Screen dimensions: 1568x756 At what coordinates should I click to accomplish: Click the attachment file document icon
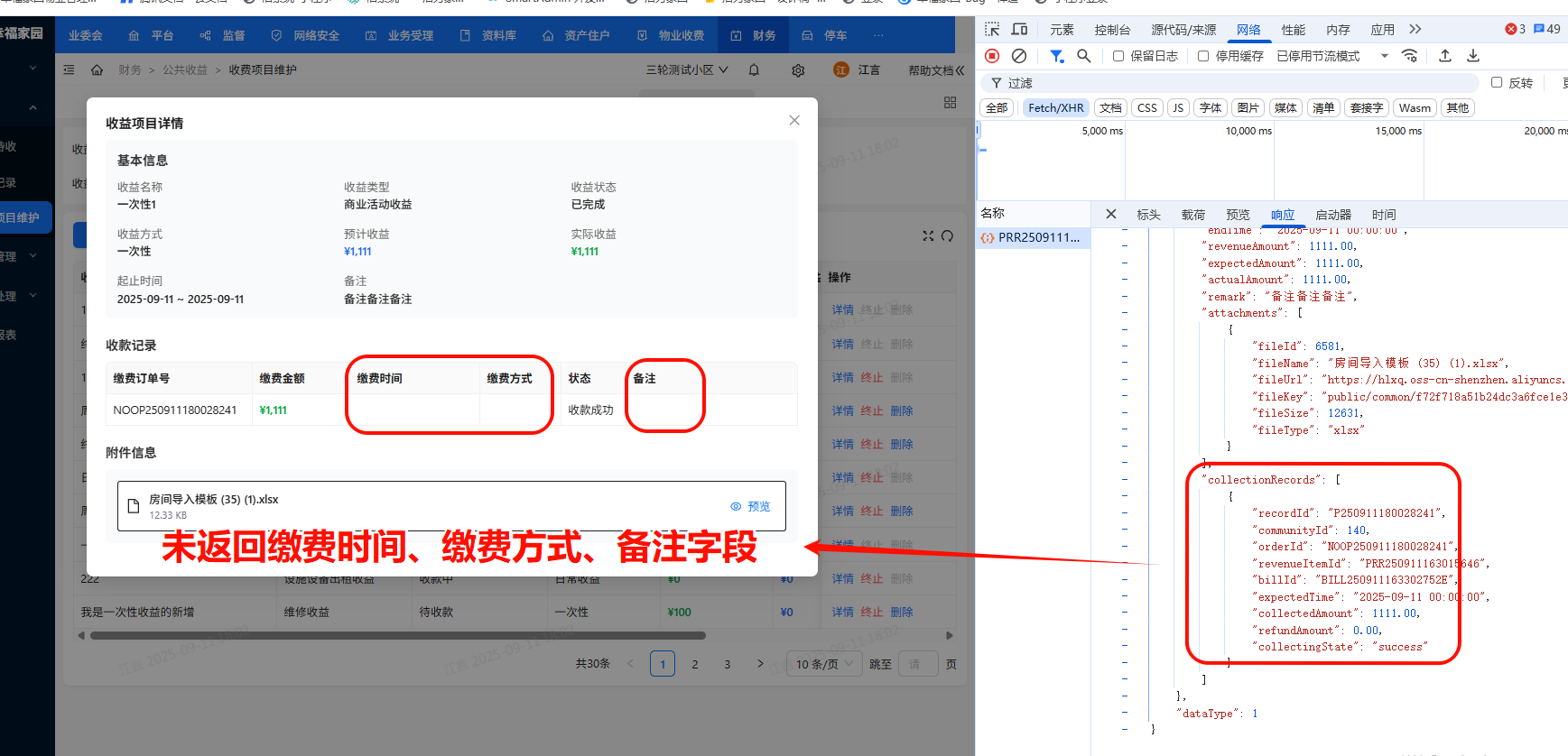click(x=134, y=506)
